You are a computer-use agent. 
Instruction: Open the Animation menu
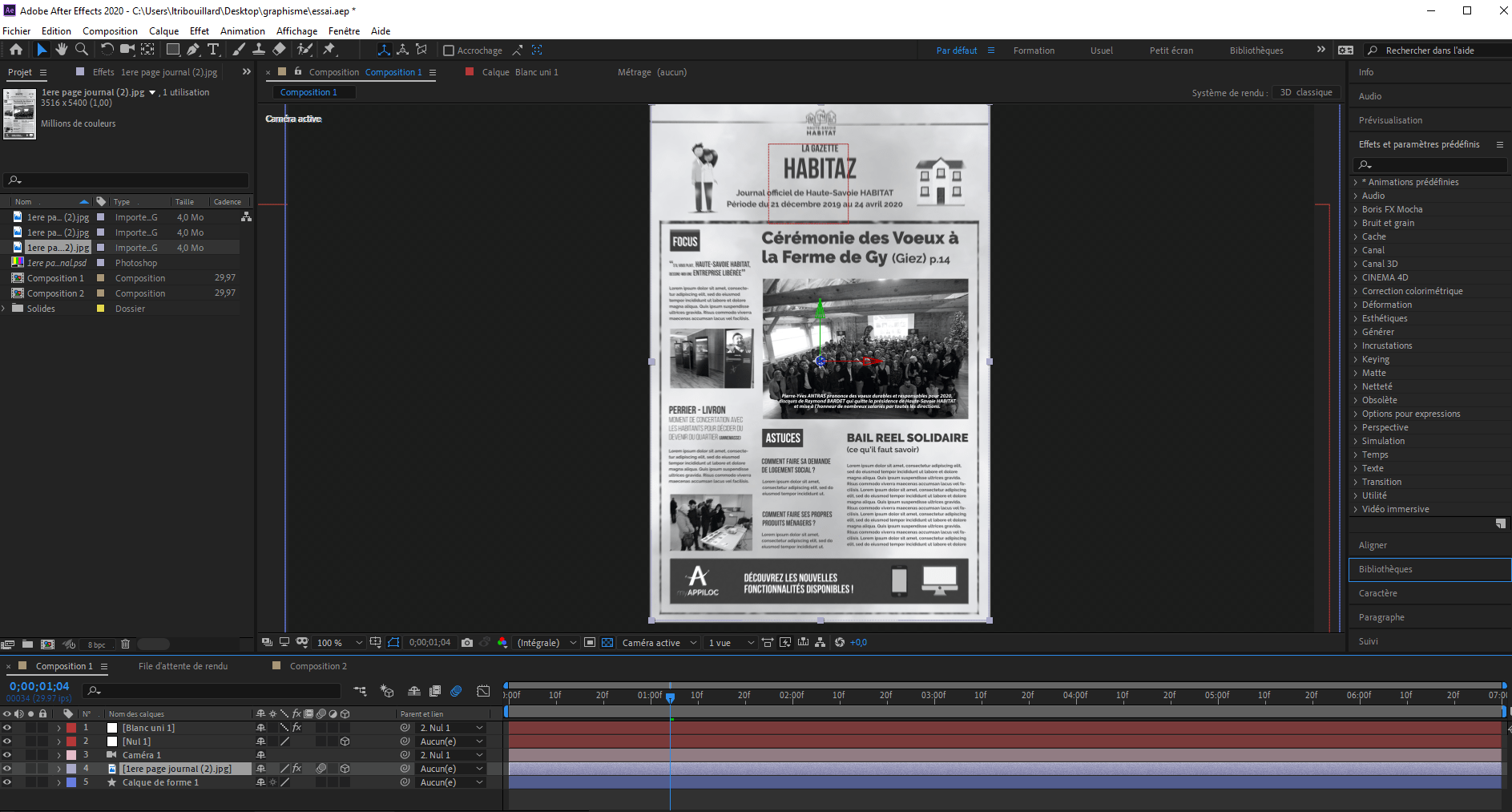tap(242, 30)
